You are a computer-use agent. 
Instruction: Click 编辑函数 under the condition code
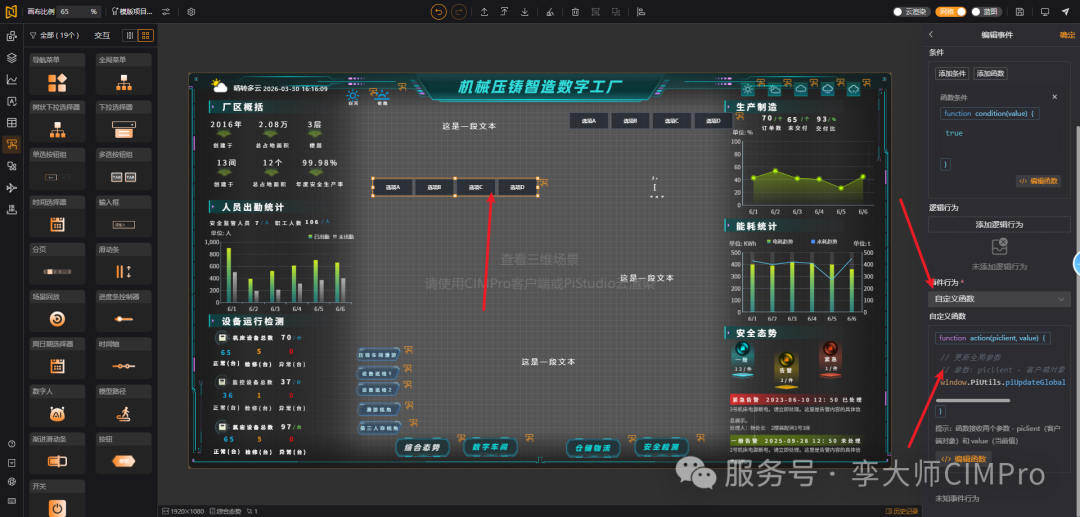pyautogui.click(x=1037, y=181)
